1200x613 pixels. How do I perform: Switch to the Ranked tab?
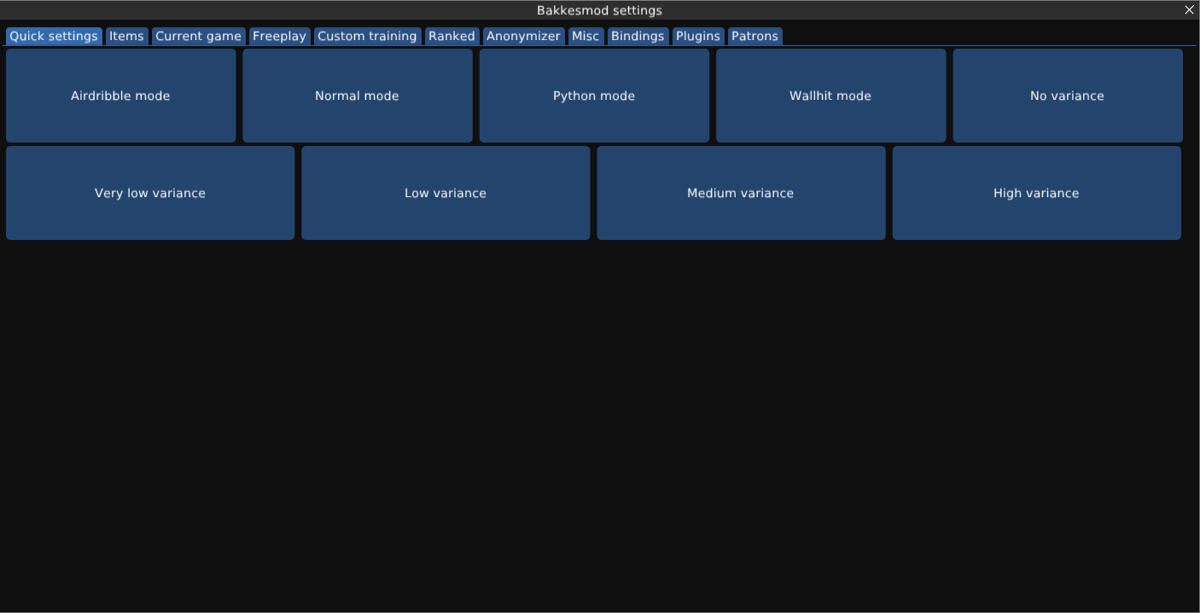tap(451, 36)
